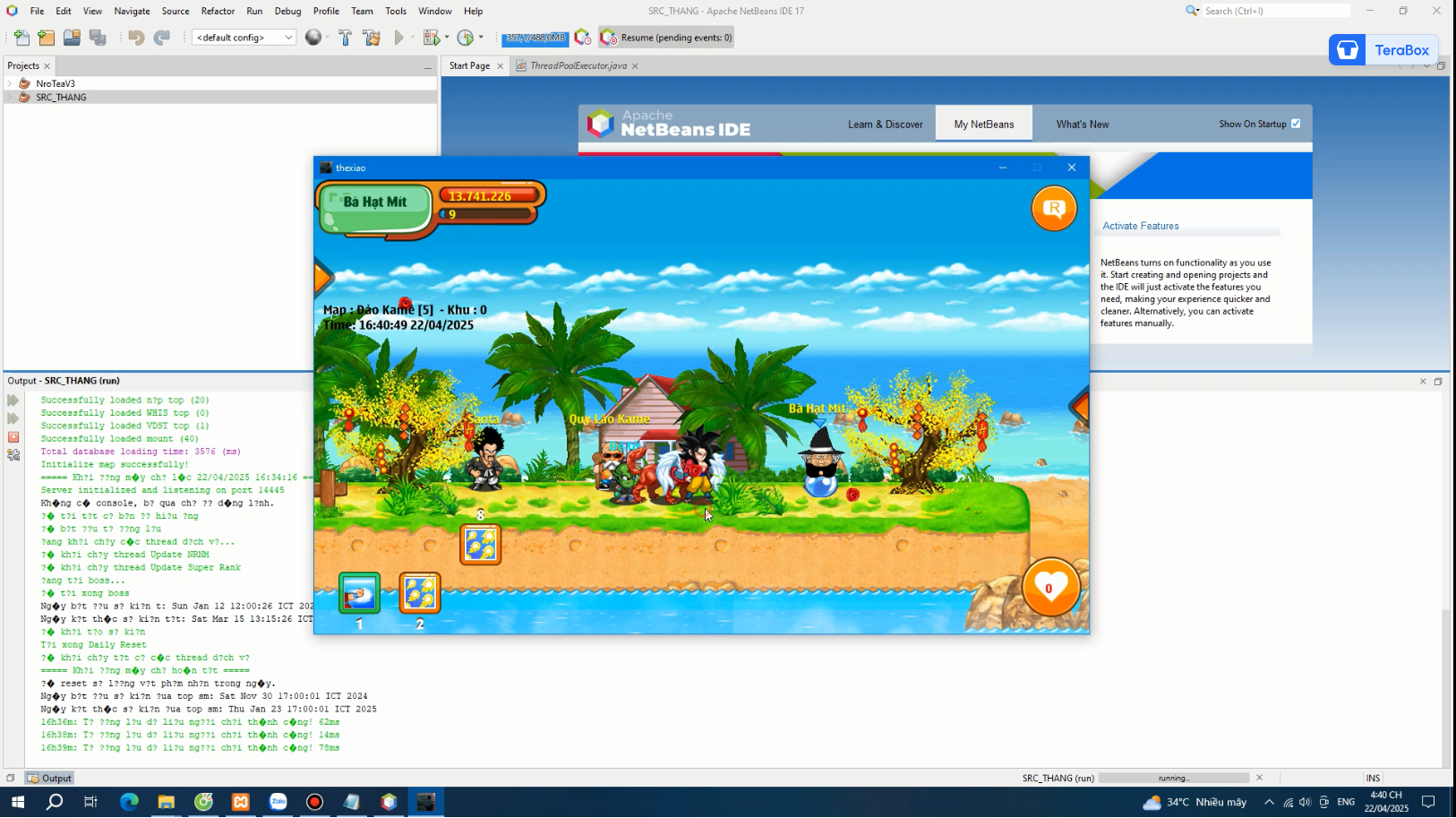Screen dimensions: 1456x818
Task: Click the memory usage bar to run GC
Action: tap(535, 38)
